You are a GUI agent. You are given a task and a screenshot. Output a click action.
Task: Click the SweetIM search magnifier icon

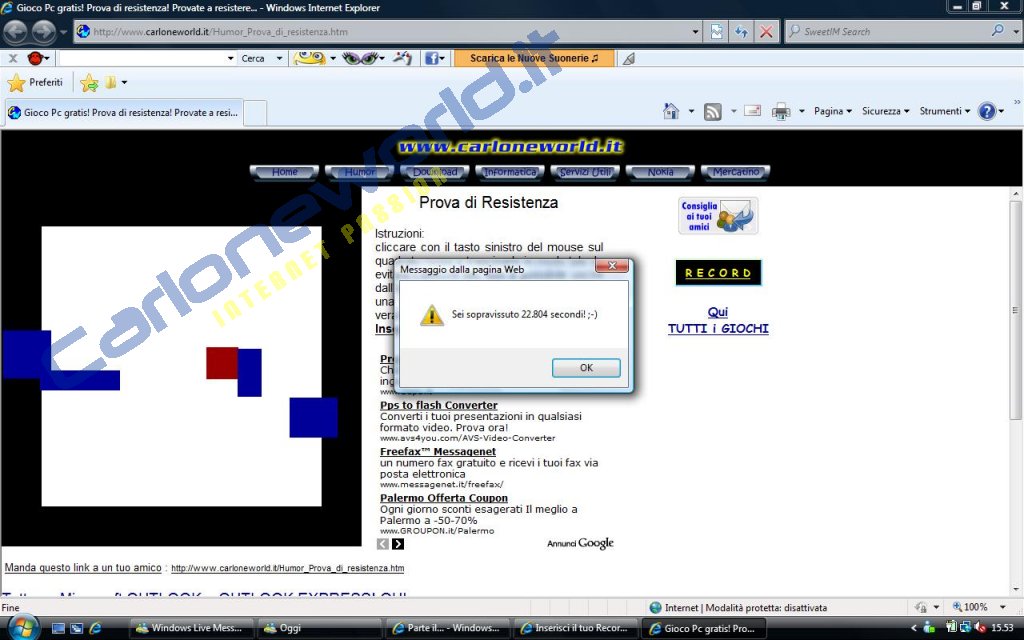pyautogui.click(x=997, y=31)
